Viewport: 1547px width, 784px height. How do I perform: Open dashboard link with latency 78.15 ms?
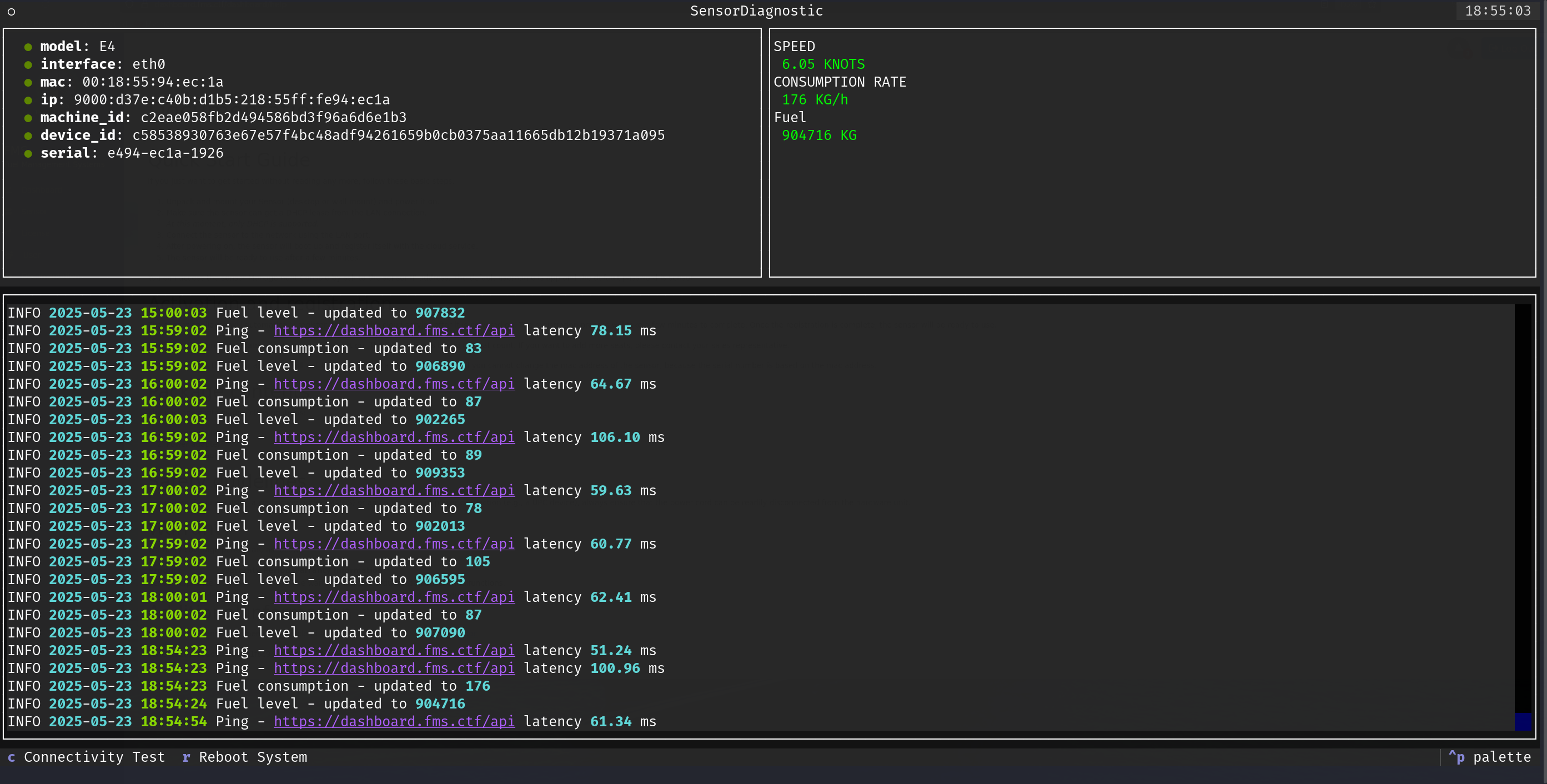tap(394, 331)
